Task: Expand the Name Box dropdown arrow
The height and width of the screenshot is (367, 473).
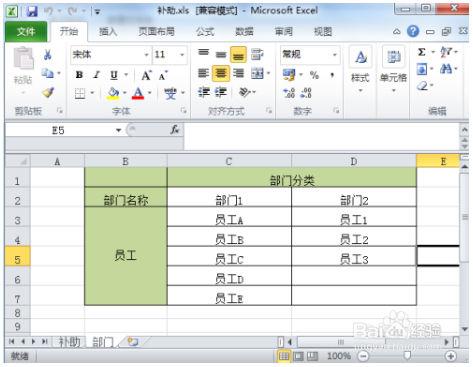Action: 119,130
